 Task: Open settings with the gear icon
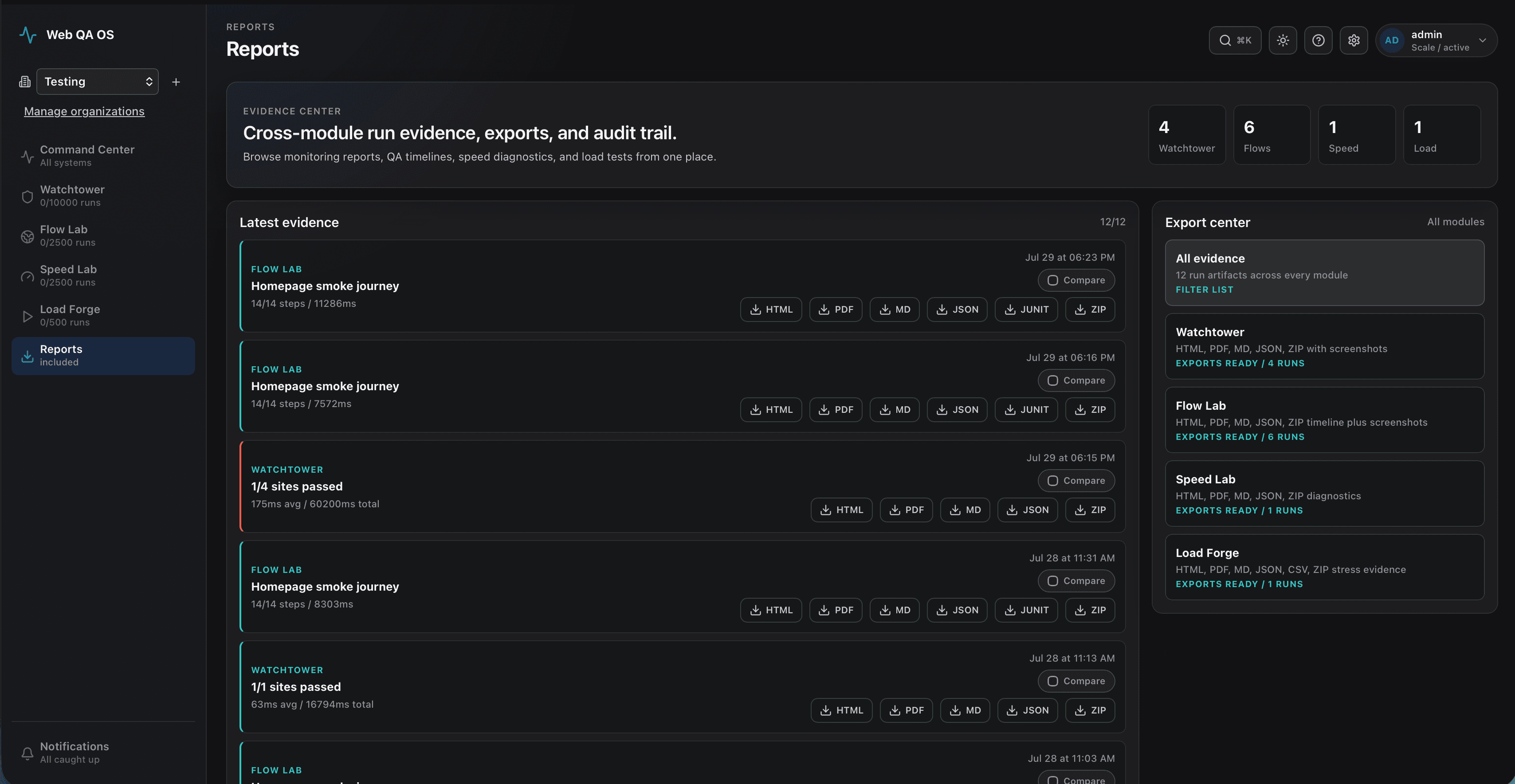pos(1354,40)
